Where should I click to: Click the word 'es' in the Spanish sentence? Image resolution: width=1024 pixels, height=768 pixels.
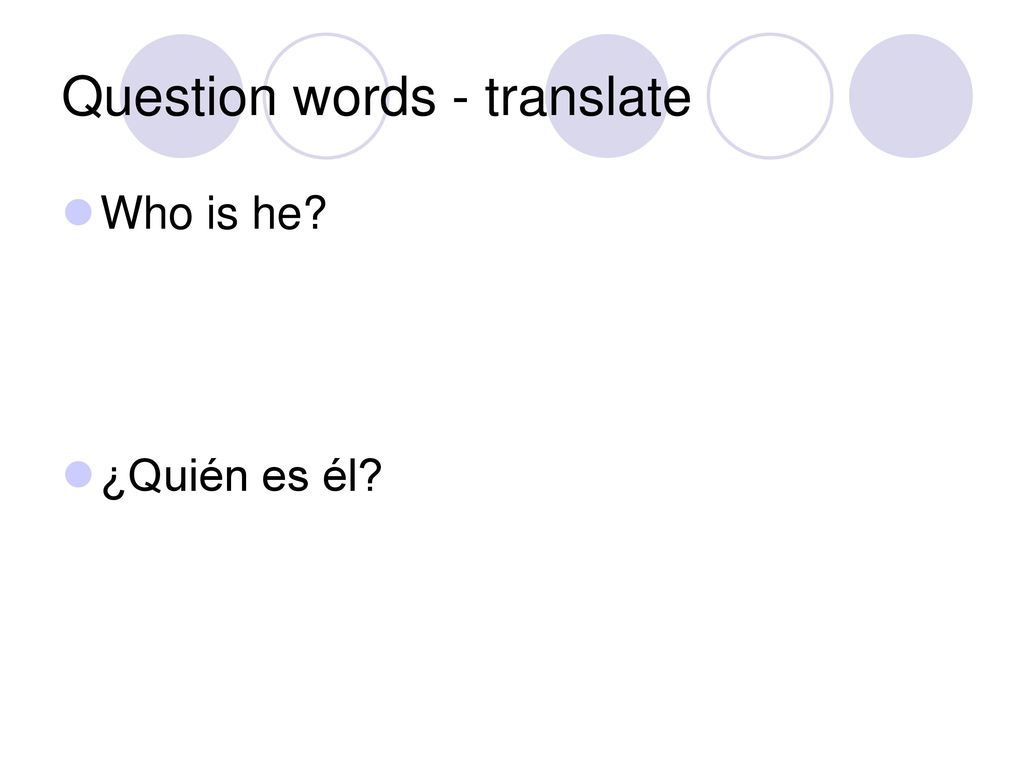pyautogui.click(x=285, y=479)
